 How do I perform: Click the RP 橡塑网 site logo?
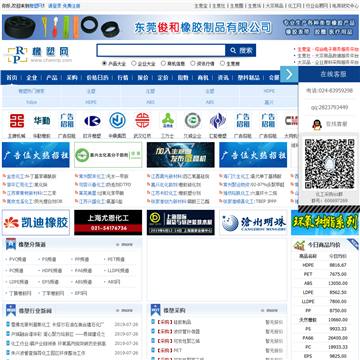click(39, 55)
